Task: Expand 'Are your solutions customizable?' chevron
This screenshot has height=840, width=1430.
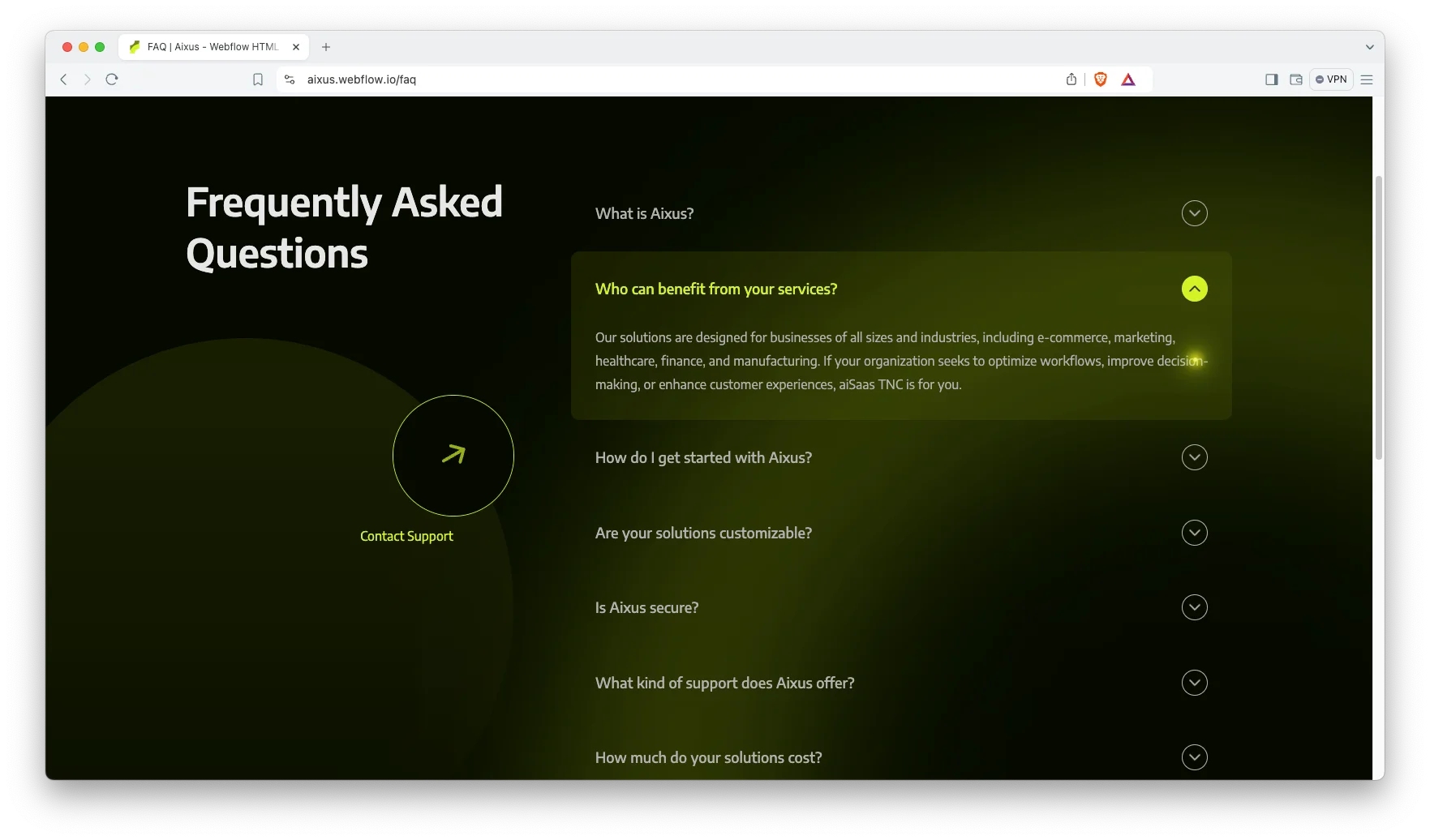Action: coord(1194,533)
